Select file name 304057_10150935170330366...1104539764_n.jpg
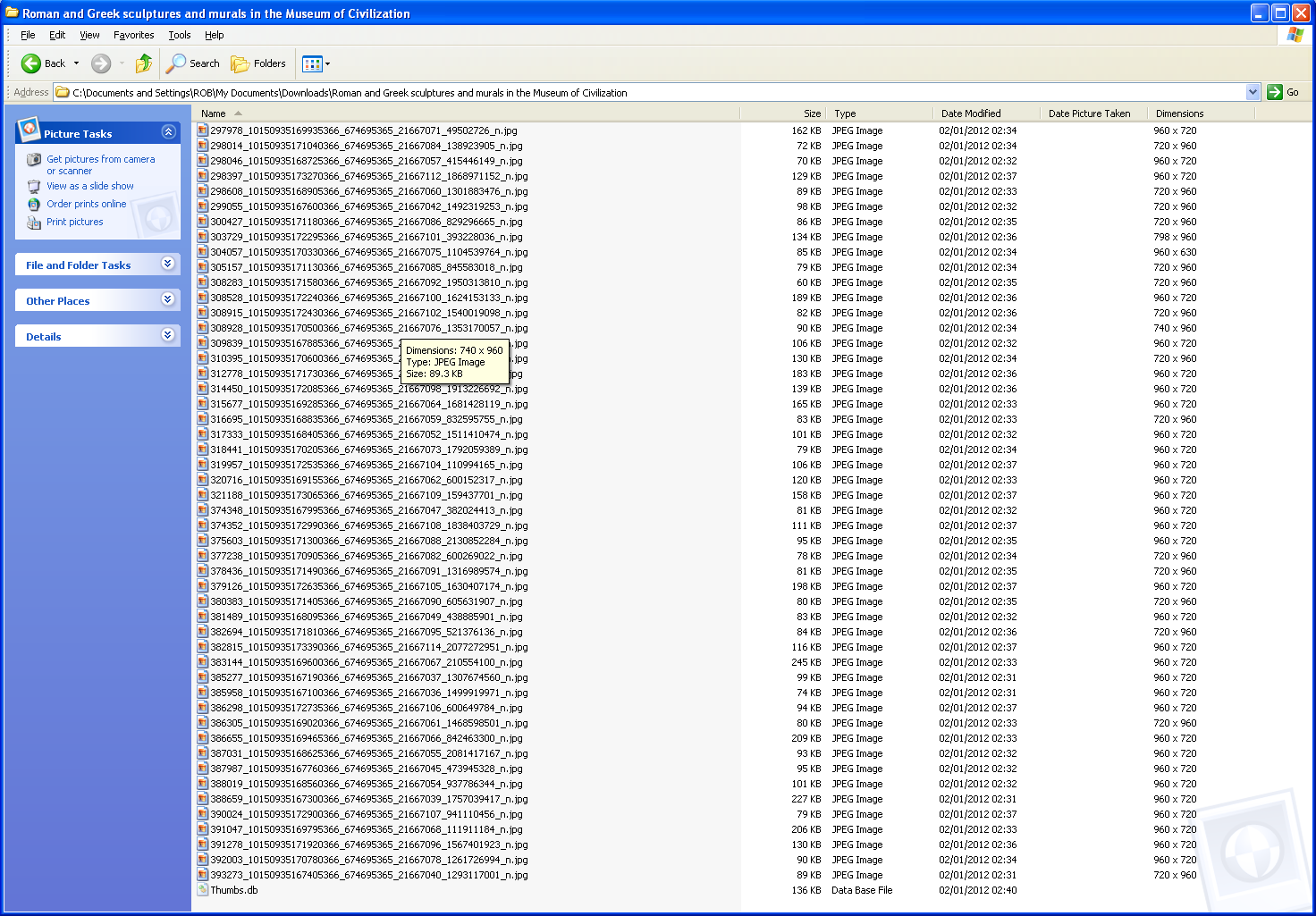1316x916 pixels. click(x=369, y=252)
